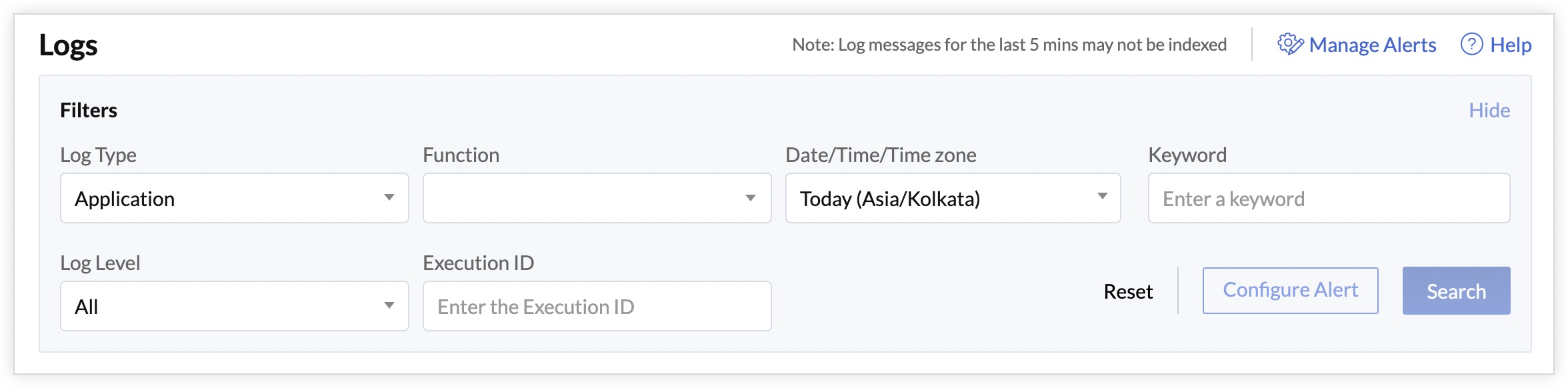
Task: Hide the Filters panel
Action: (x=1489, y=110)
